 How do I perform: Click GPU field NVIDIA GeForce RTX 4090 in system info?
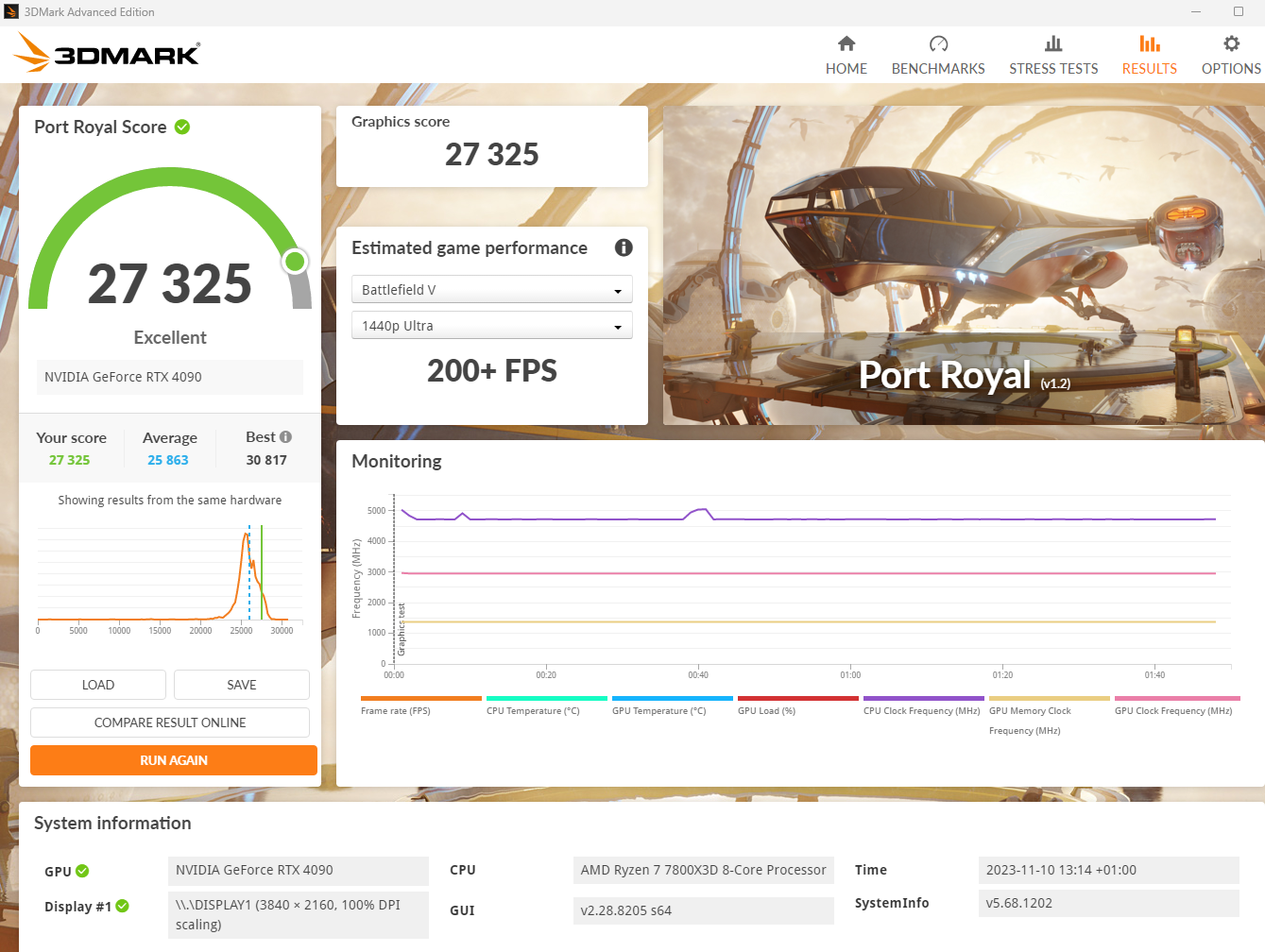pos(299,870)
